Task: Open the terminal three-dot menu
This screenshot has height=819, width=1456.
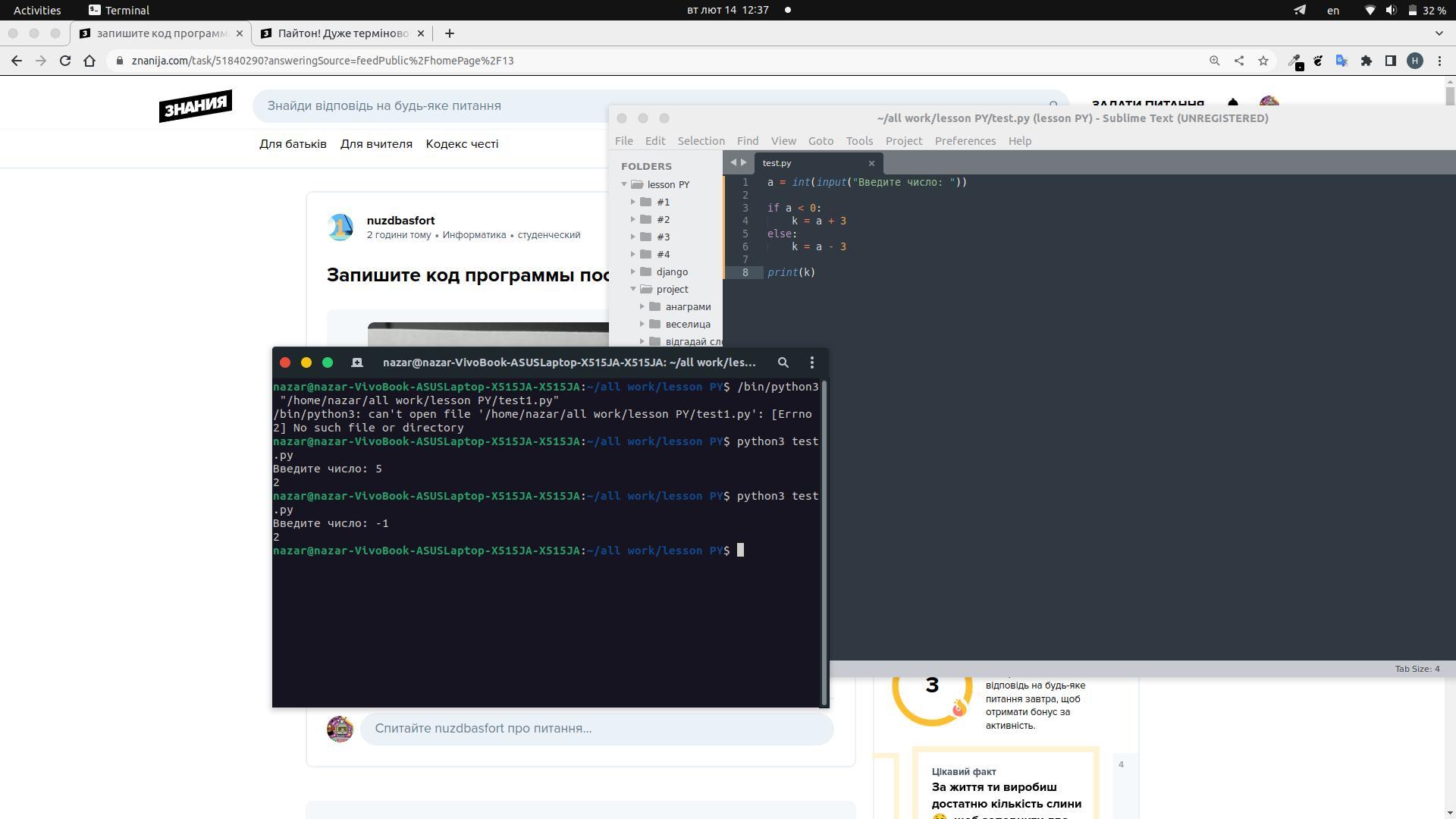Action: click(x=812, y=362)
